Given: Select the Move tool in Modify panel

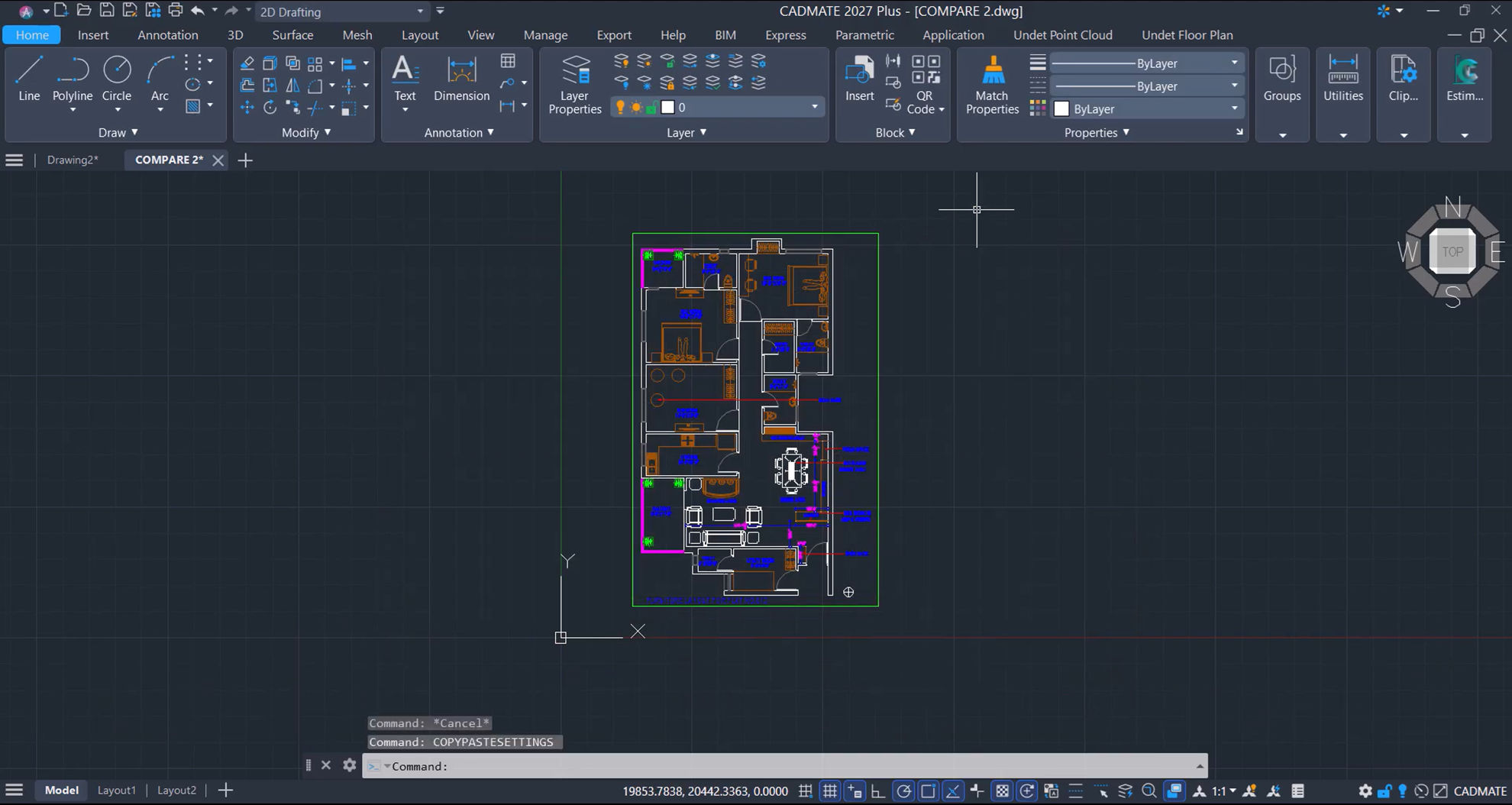Looking at the screenshot, I should tap(247, 107).
